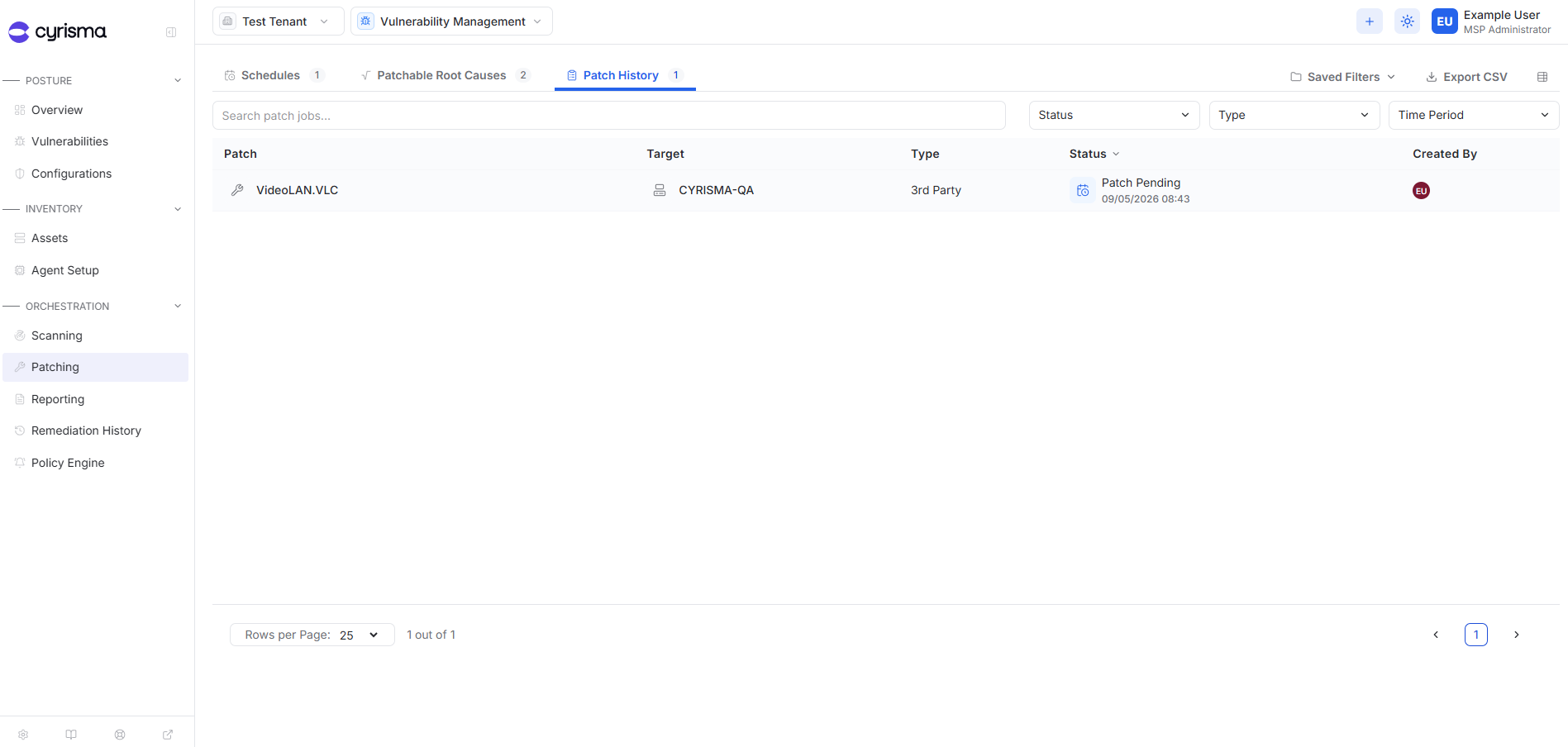
Task: Open the Saved Filters dropdown
Action: point(1343,77)
